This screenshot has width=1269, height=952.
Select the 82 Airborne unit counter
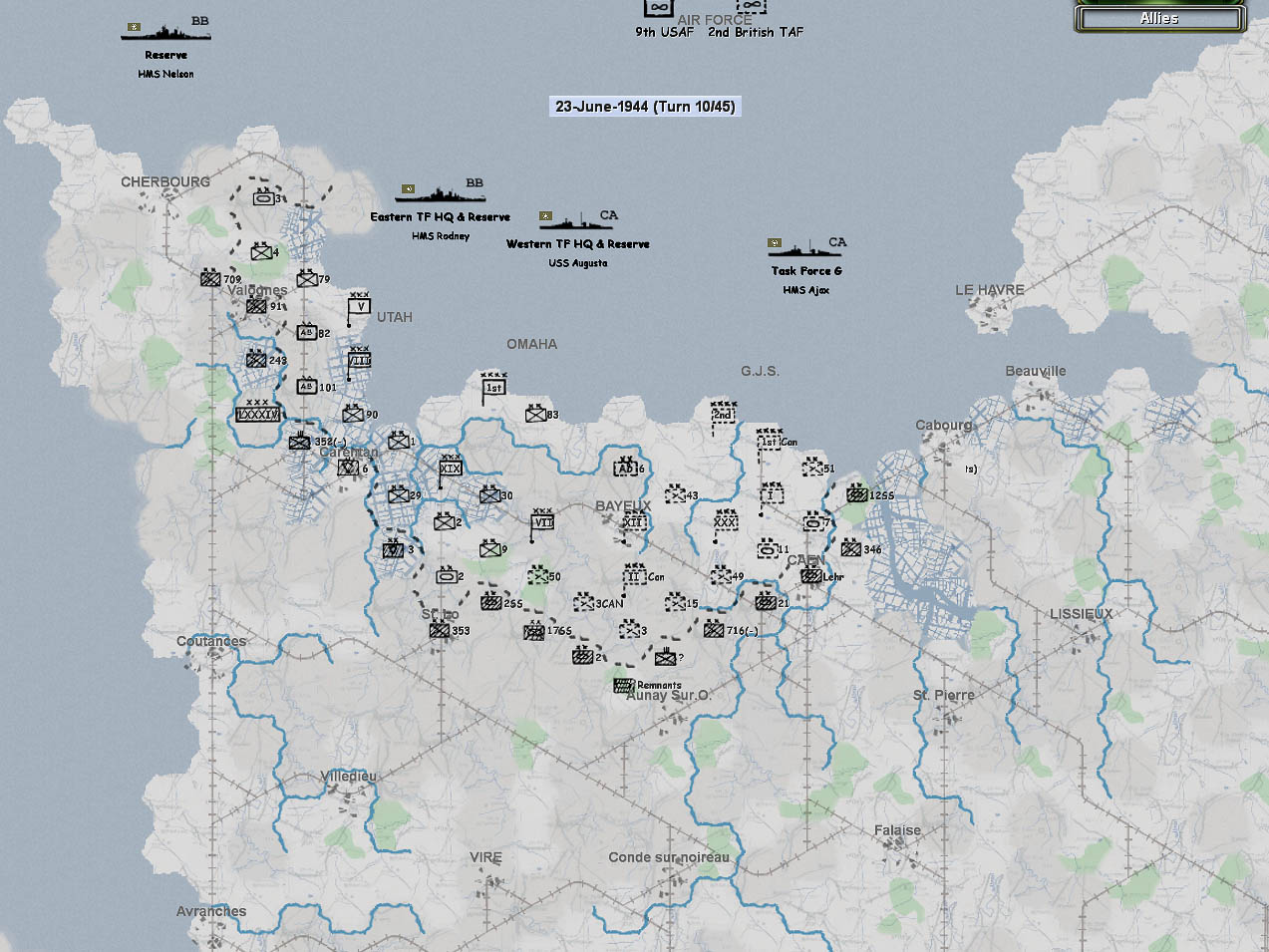pyautogui.click(x=307, y=332)
